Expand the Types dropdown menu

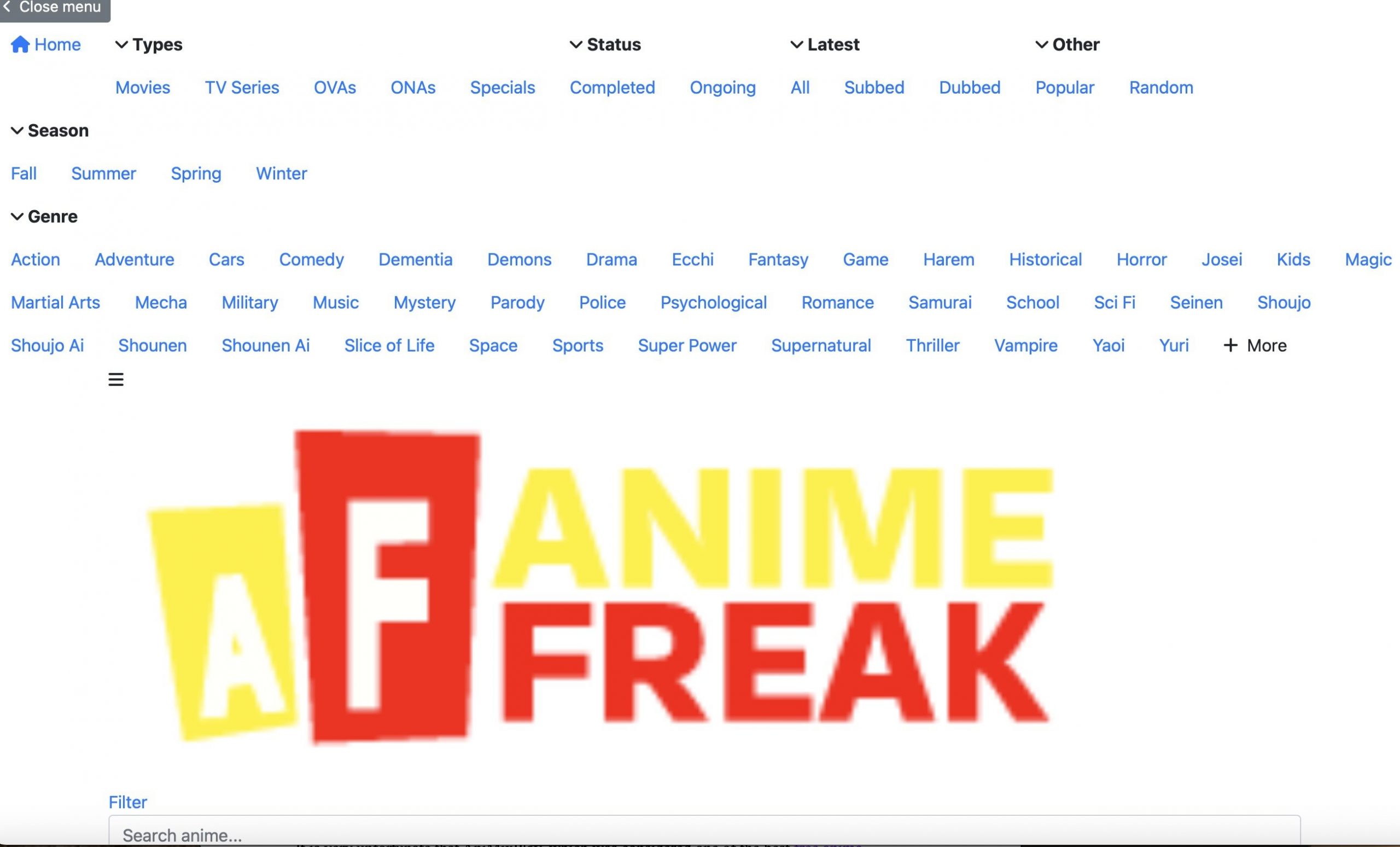(x=148, y=44)
